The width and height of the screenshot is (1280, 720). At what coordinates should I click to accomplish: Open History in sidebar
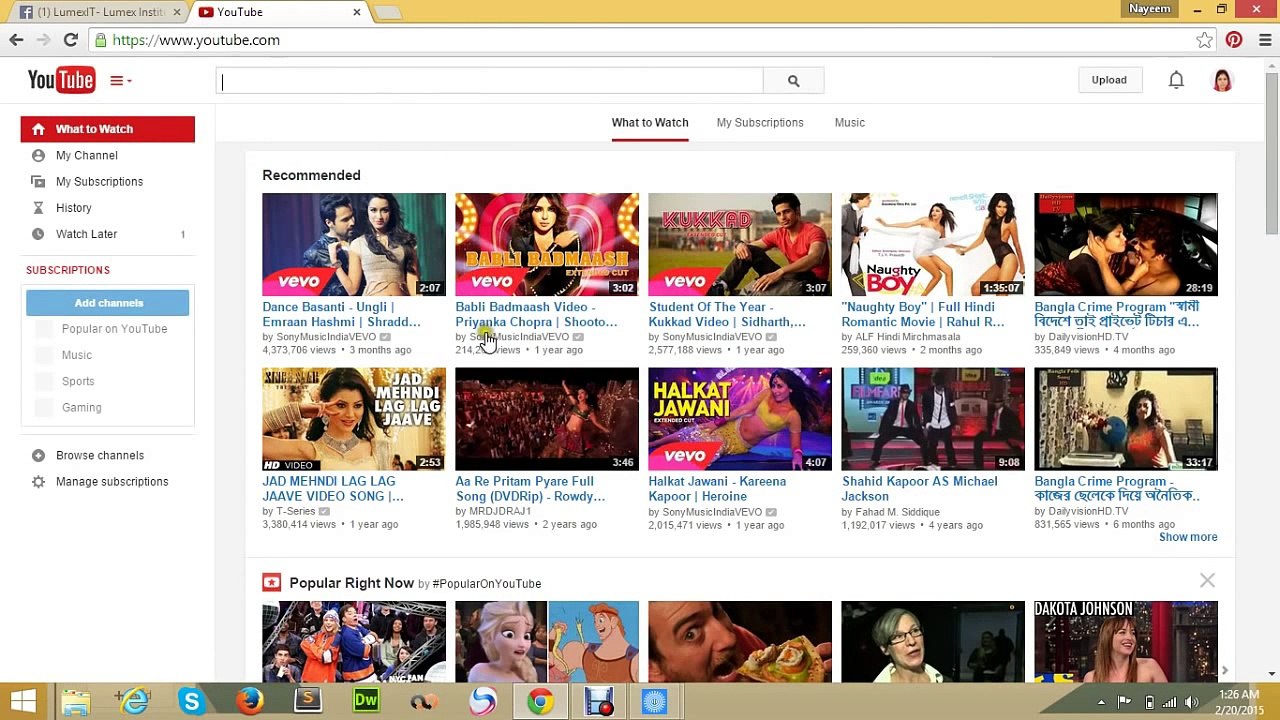pyautogui.click(x=74, y=208)
